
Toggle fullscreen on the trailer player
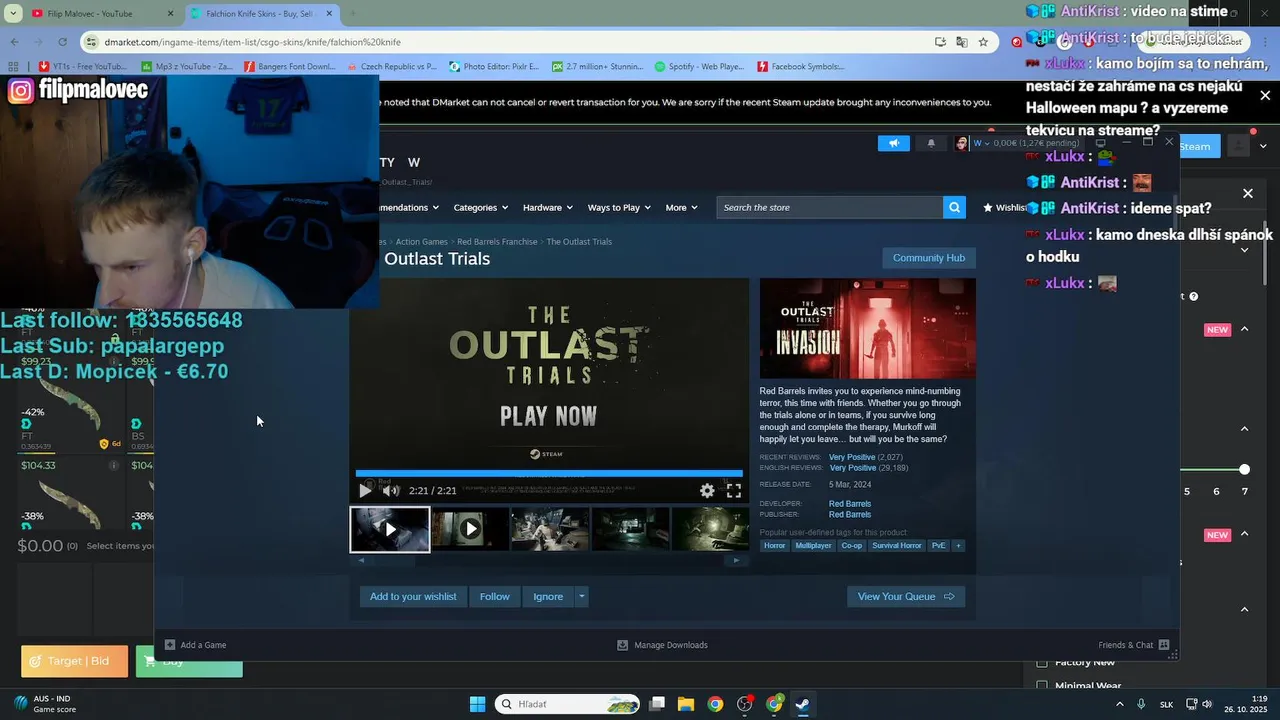coord(734,490)
